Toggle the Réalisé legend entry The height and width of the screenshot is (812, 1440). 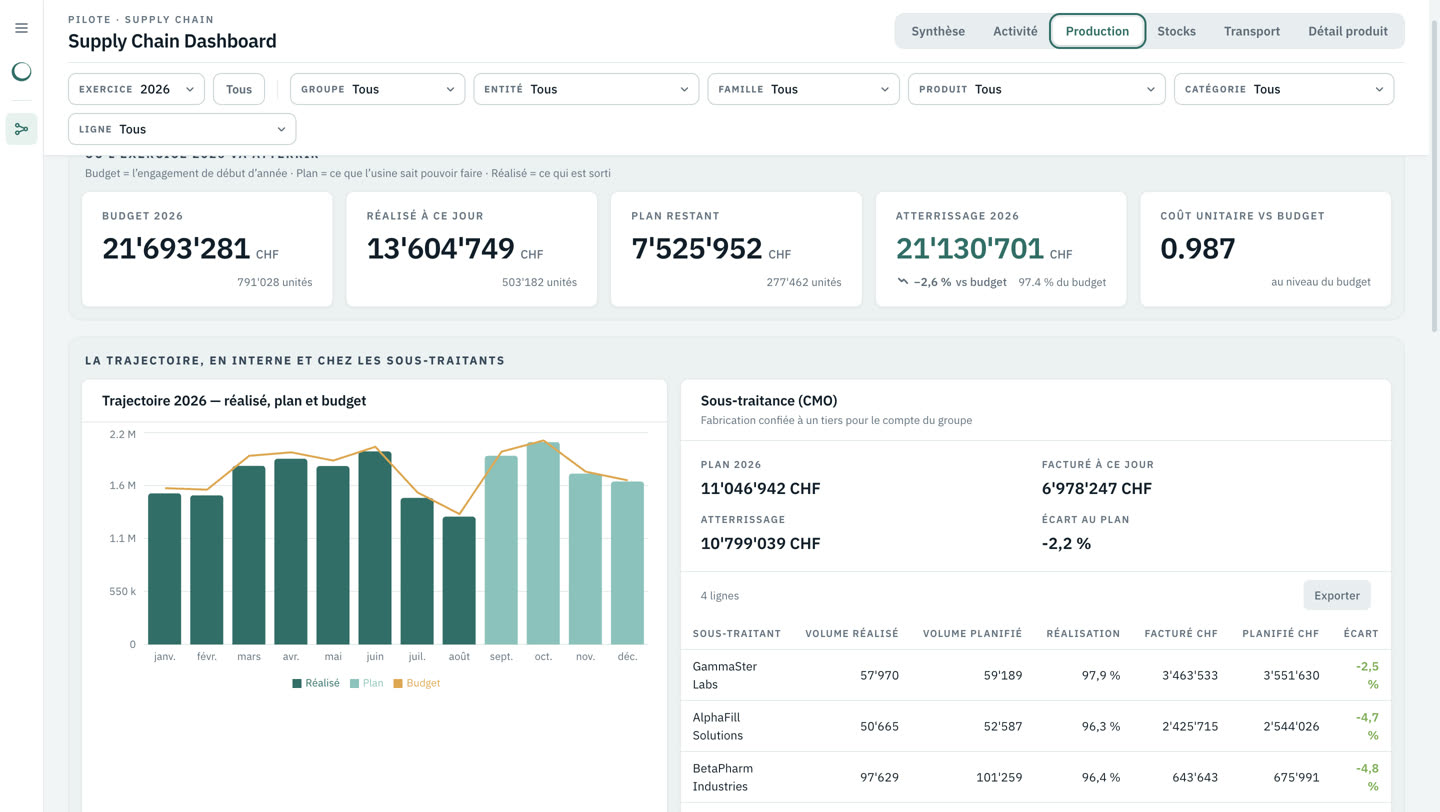tap(316, 683)
